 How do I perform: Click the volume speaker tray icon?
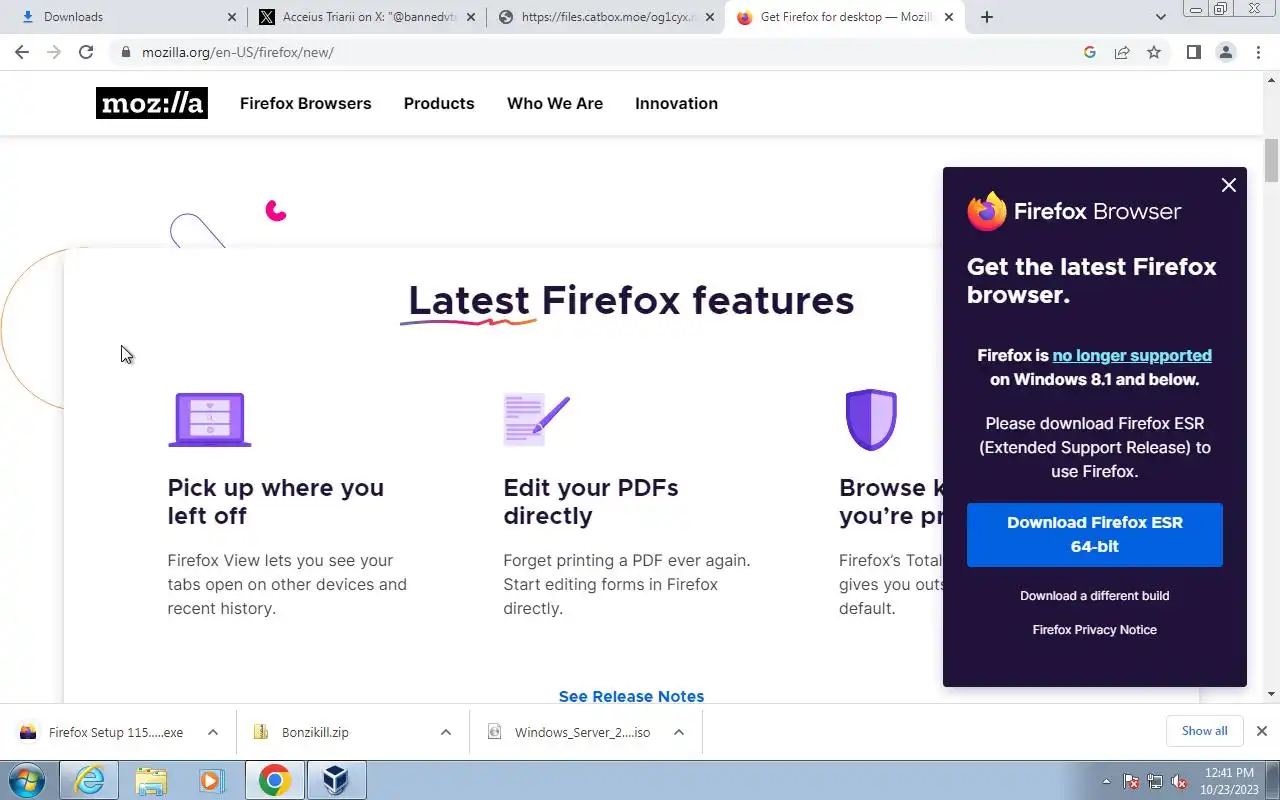(x=1180, y=781)
